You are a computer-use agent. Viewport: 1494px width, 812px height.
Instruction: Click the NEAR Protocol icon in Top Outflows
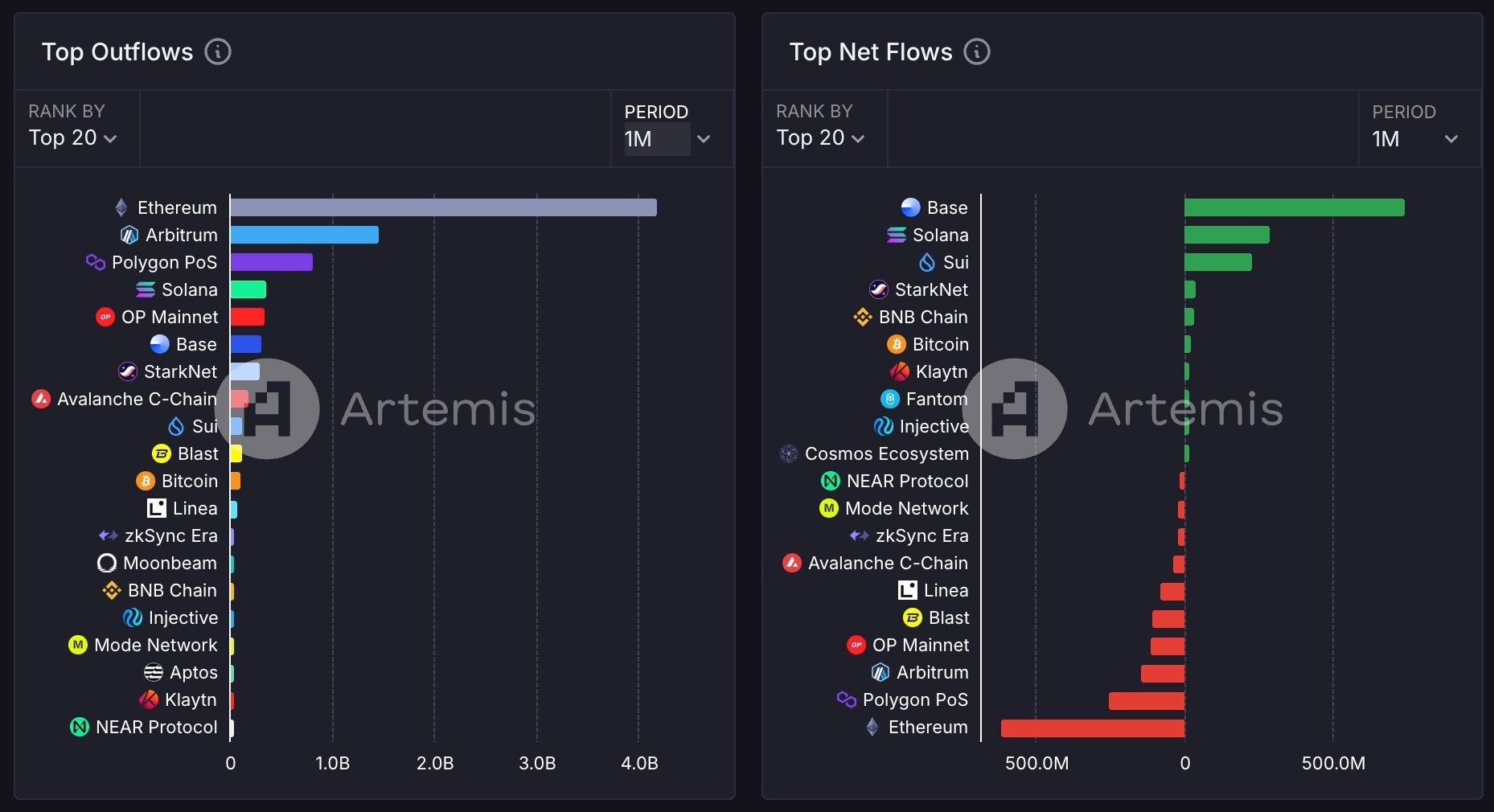click(x=80, y=727)
